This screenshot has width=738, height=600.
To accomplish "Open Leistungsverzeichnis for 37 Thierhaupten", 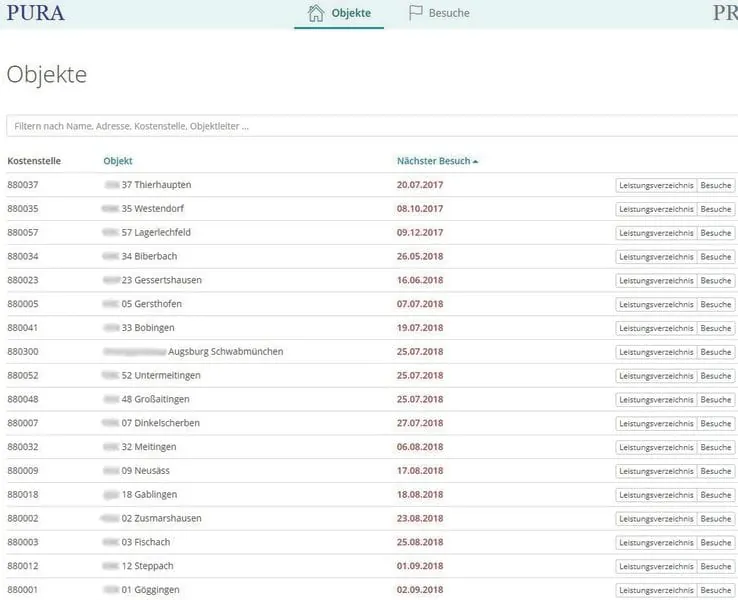I will tap(655, 185).
